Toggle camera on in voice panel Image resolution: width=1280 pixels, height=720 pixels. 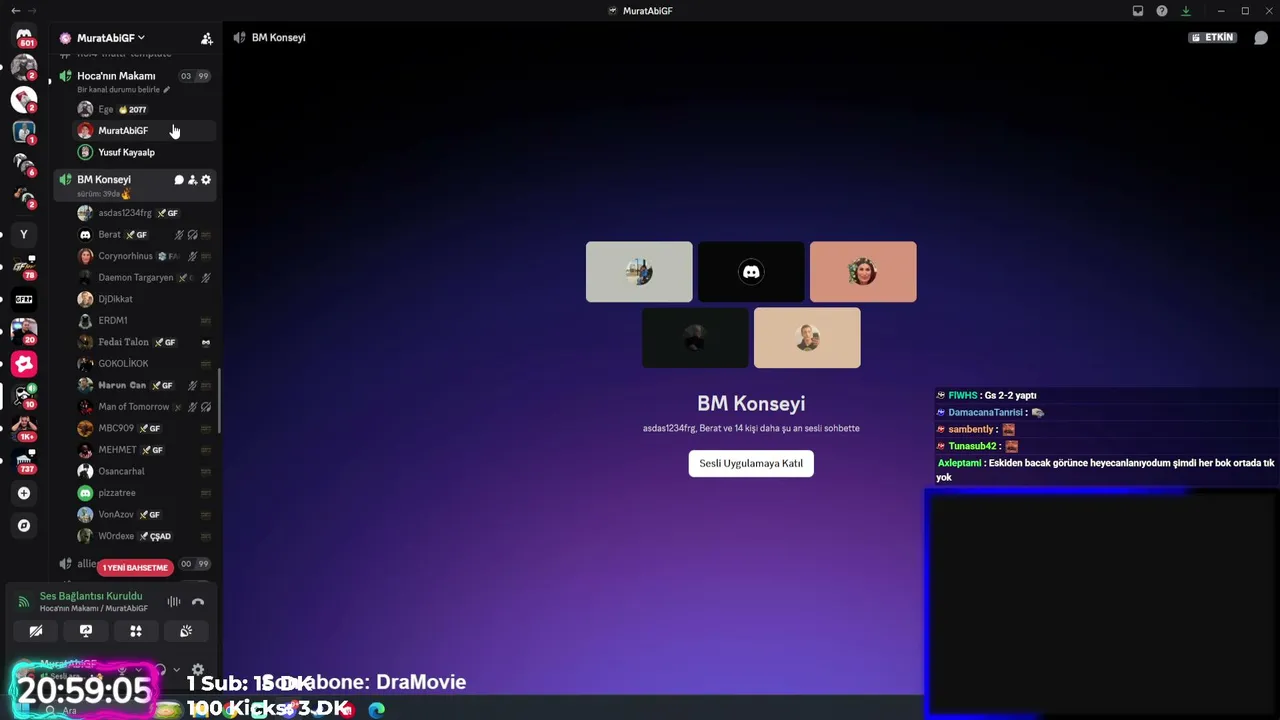36,631
